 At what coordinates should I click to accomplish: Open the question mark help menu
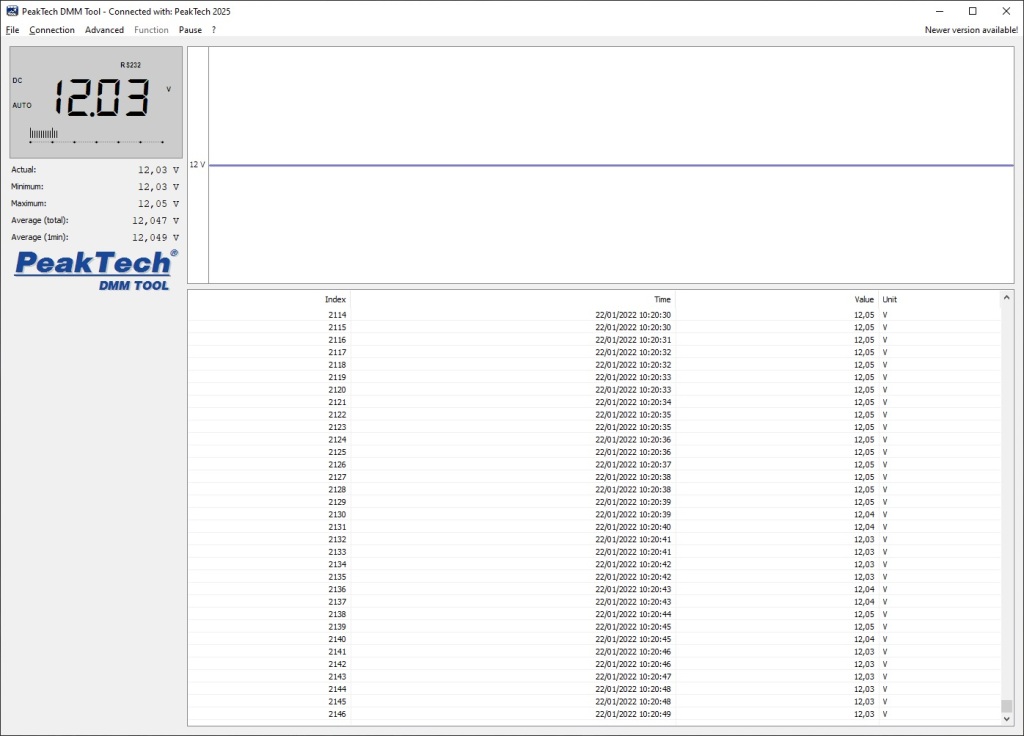pos(213,30)
